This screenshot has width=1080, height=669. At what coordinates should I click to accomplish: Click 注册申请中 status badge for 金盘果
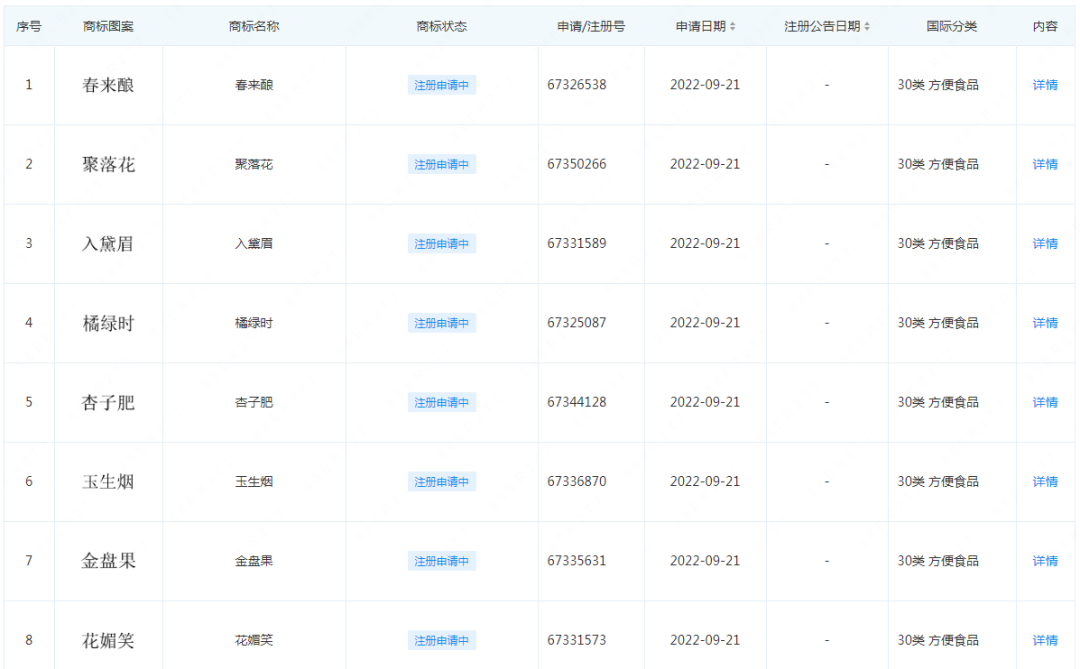point(442,560)
